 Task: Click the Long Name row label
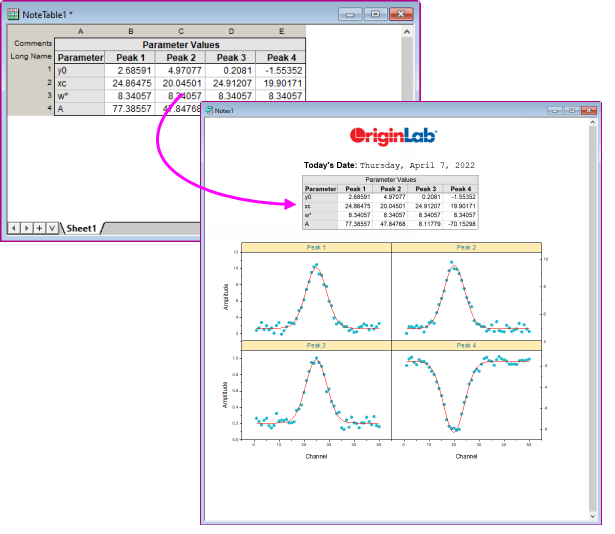pos(31,56)
